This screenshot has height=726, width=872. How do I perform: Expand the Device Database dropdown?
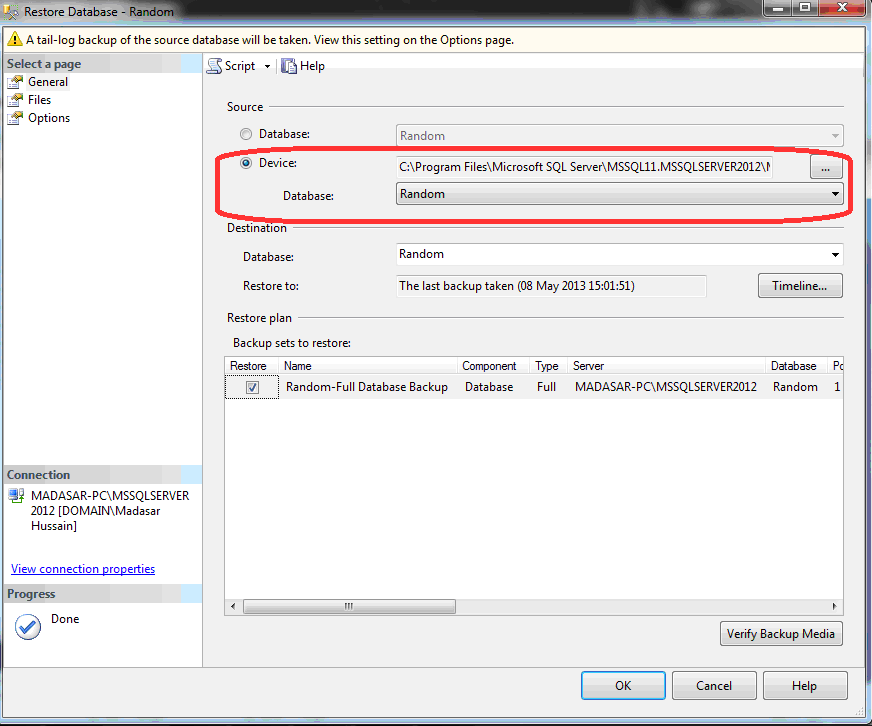pos(835,194)
